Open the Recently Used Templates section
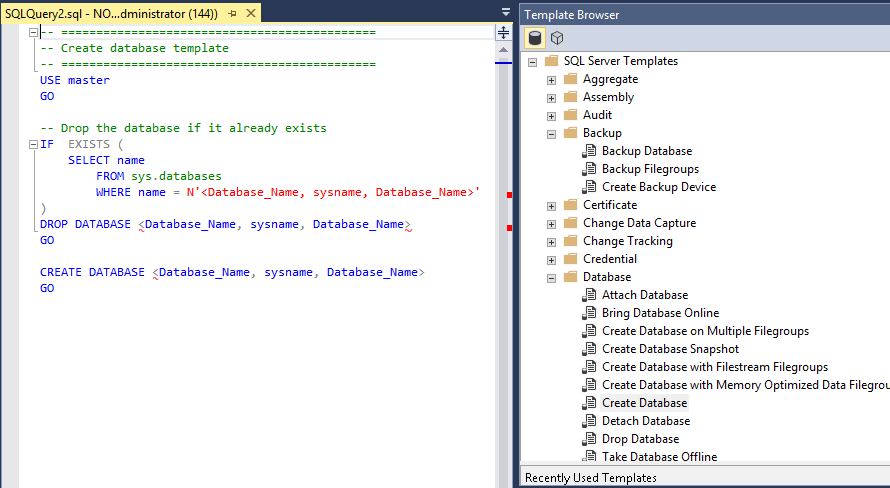Viewport: 890px width, 488px height. 590,478
